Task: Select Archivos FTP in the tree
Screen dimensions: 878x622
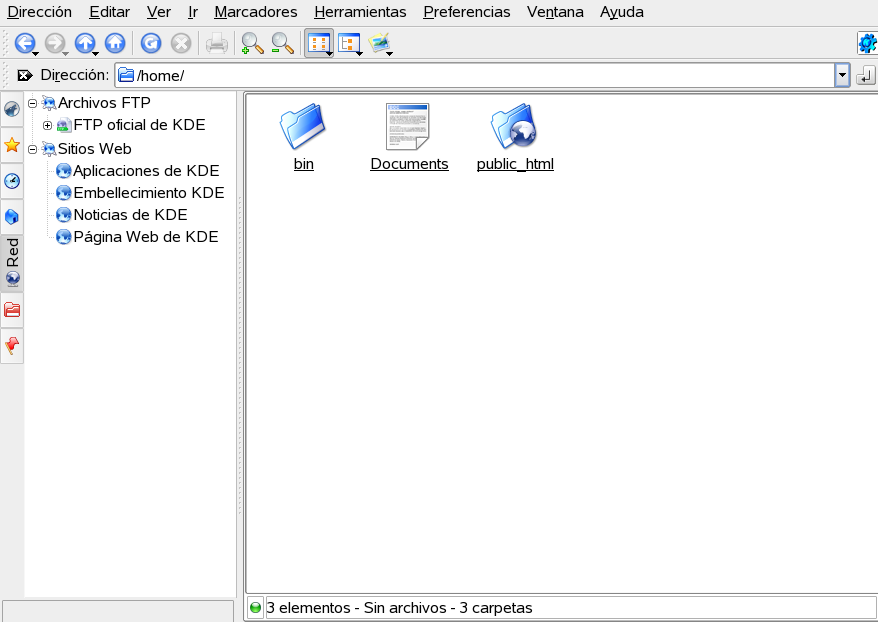Action: click(x=104, y=103)
